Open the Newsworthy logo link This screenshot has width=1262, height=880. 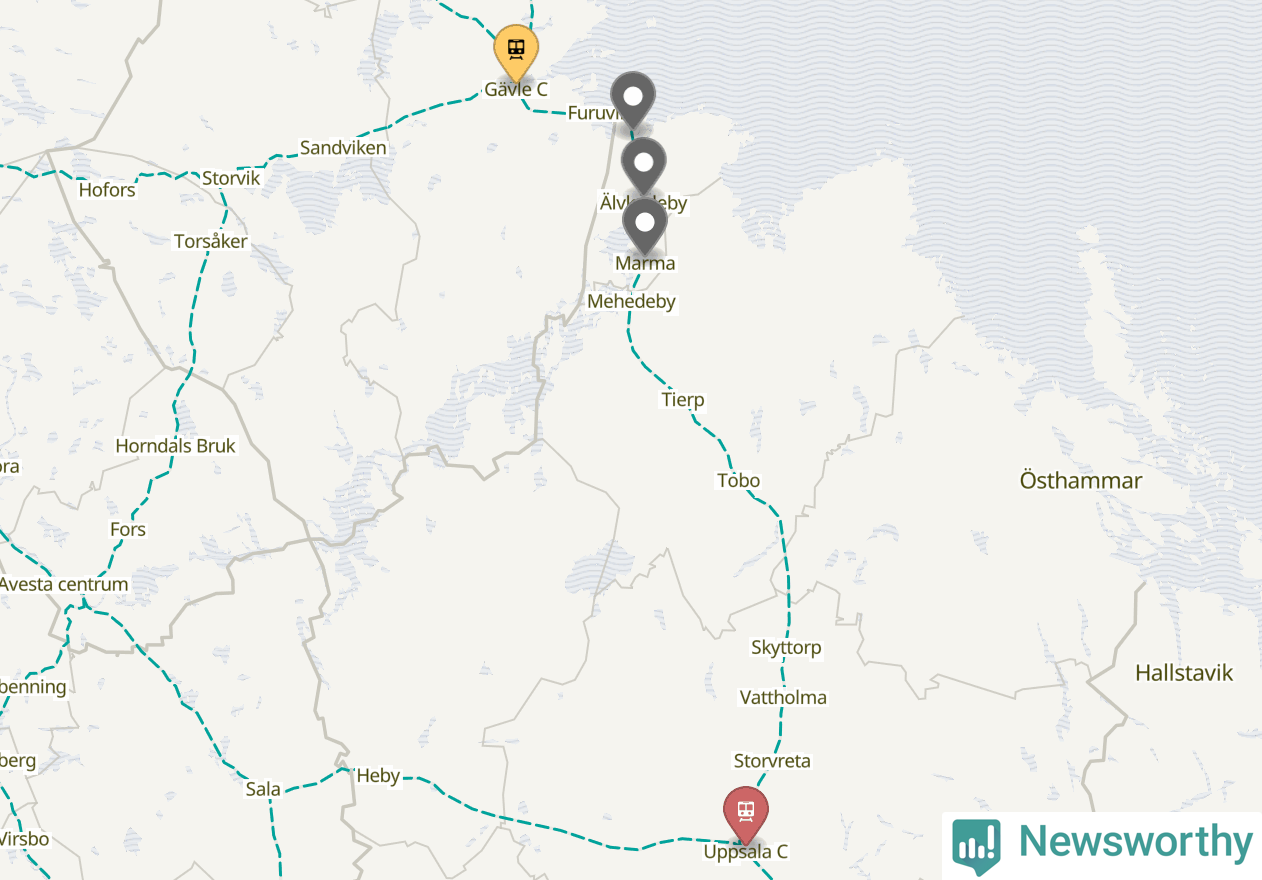click(1102, 843)
